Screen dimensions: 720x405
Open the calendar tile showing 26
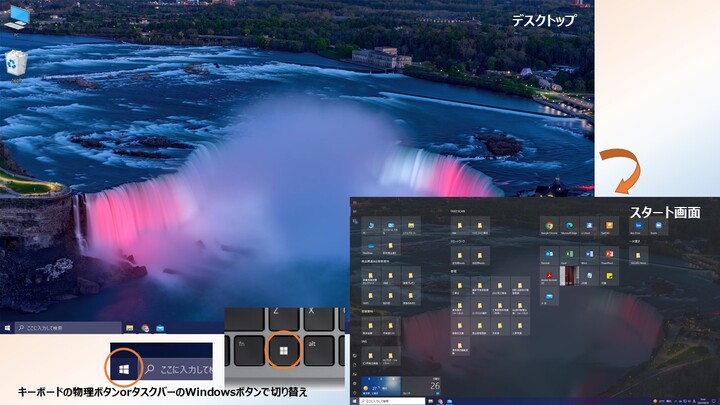[x=422, y=386]
